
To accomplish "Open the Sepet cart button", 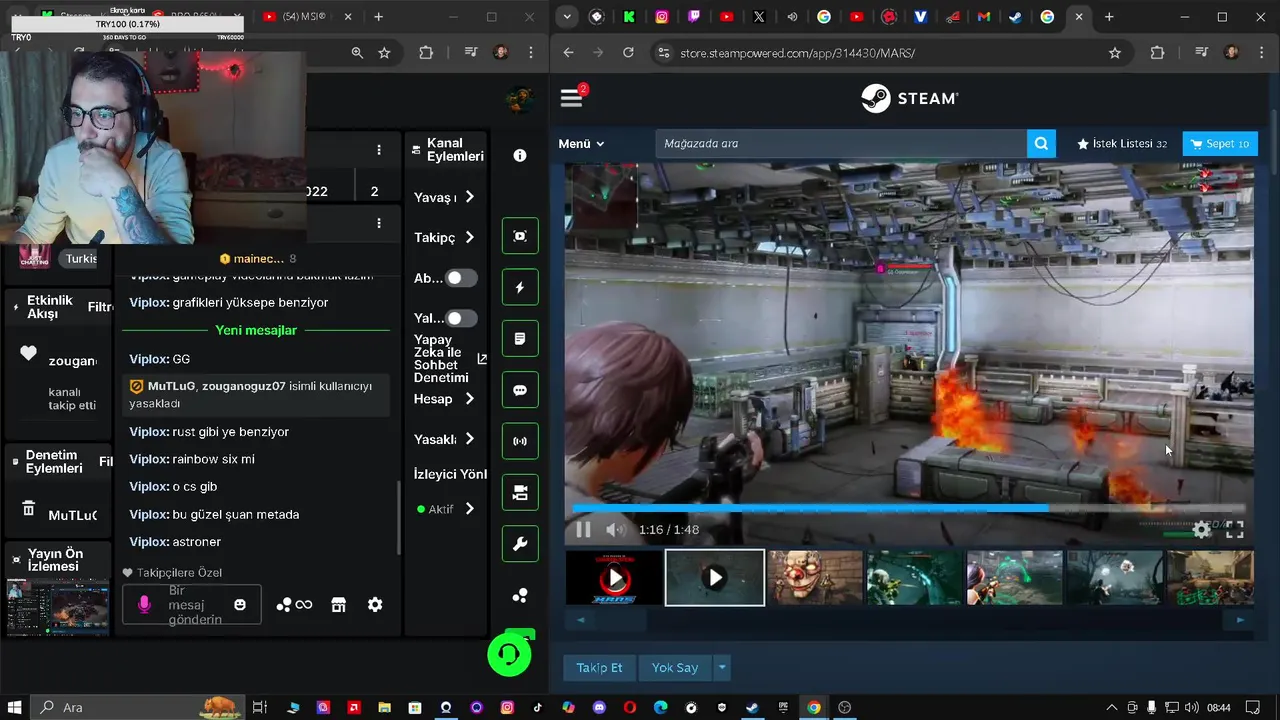I will pos(1220,144).
